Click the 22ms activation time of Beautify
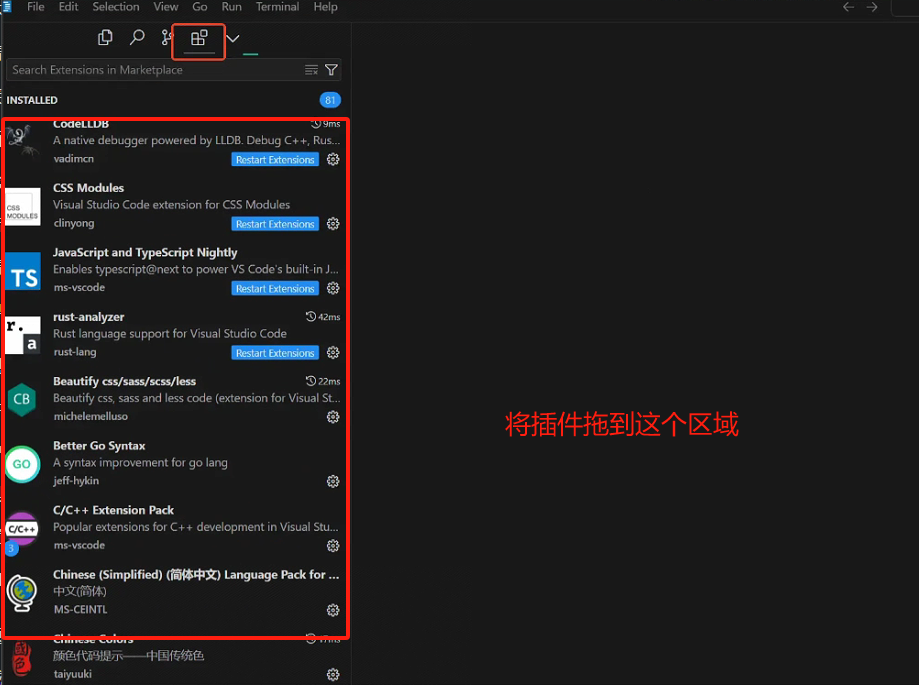The height and width of the screenshot is (685, 919). click(x=323, y=381)
